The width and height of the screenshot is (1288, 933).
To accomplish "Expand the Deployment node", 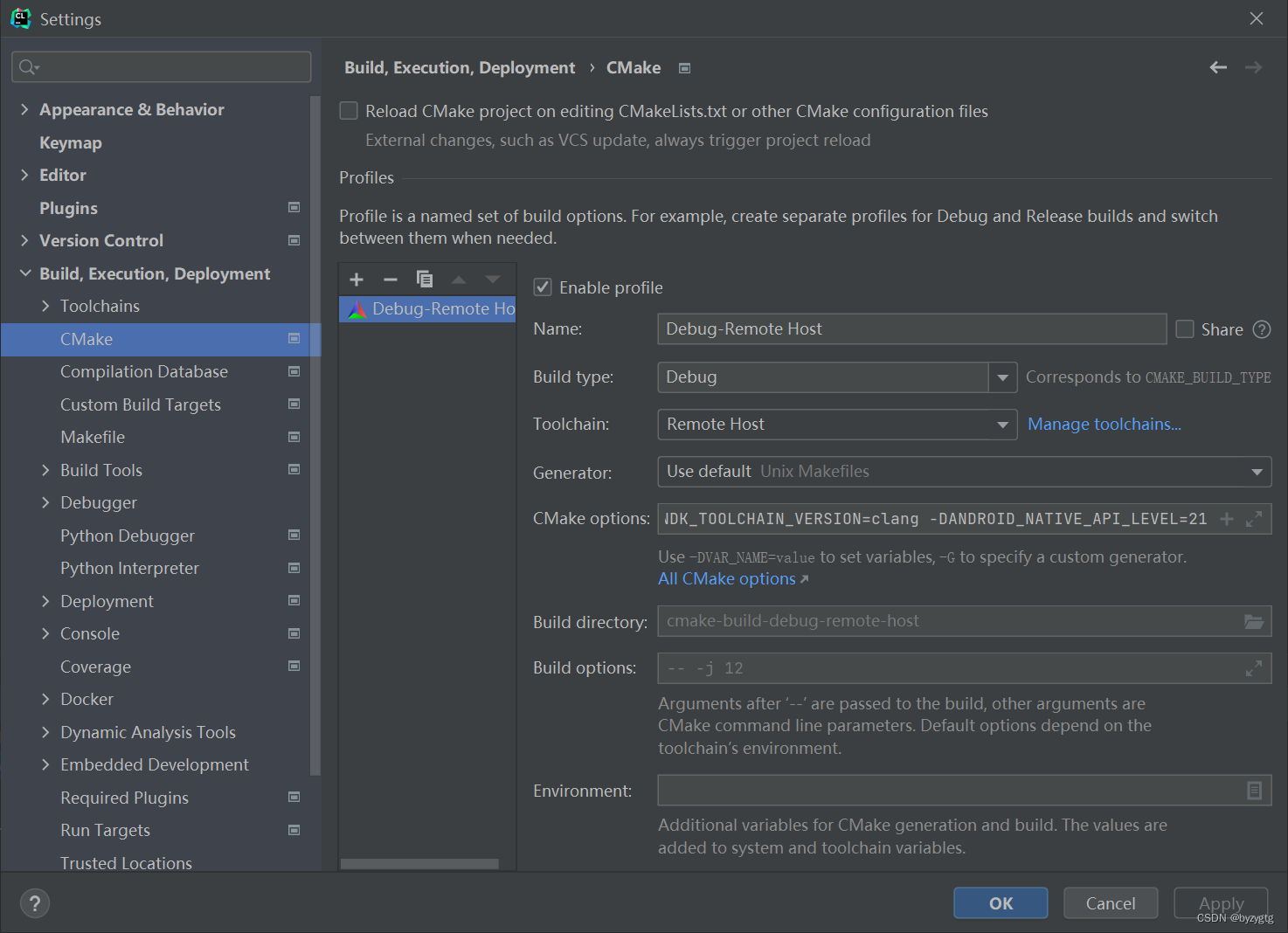I will [x=45, y=601].
